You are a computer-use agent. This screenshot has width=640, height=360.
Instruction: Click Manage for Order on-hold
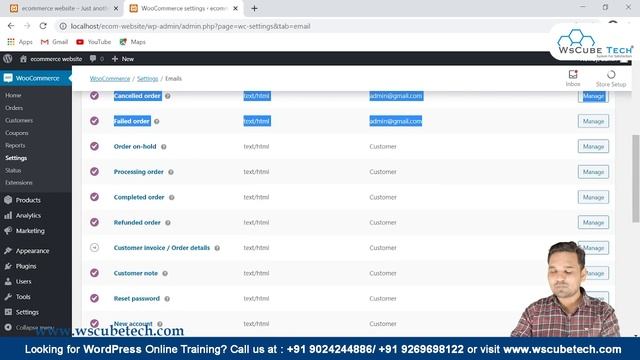(x=593, y=147)
